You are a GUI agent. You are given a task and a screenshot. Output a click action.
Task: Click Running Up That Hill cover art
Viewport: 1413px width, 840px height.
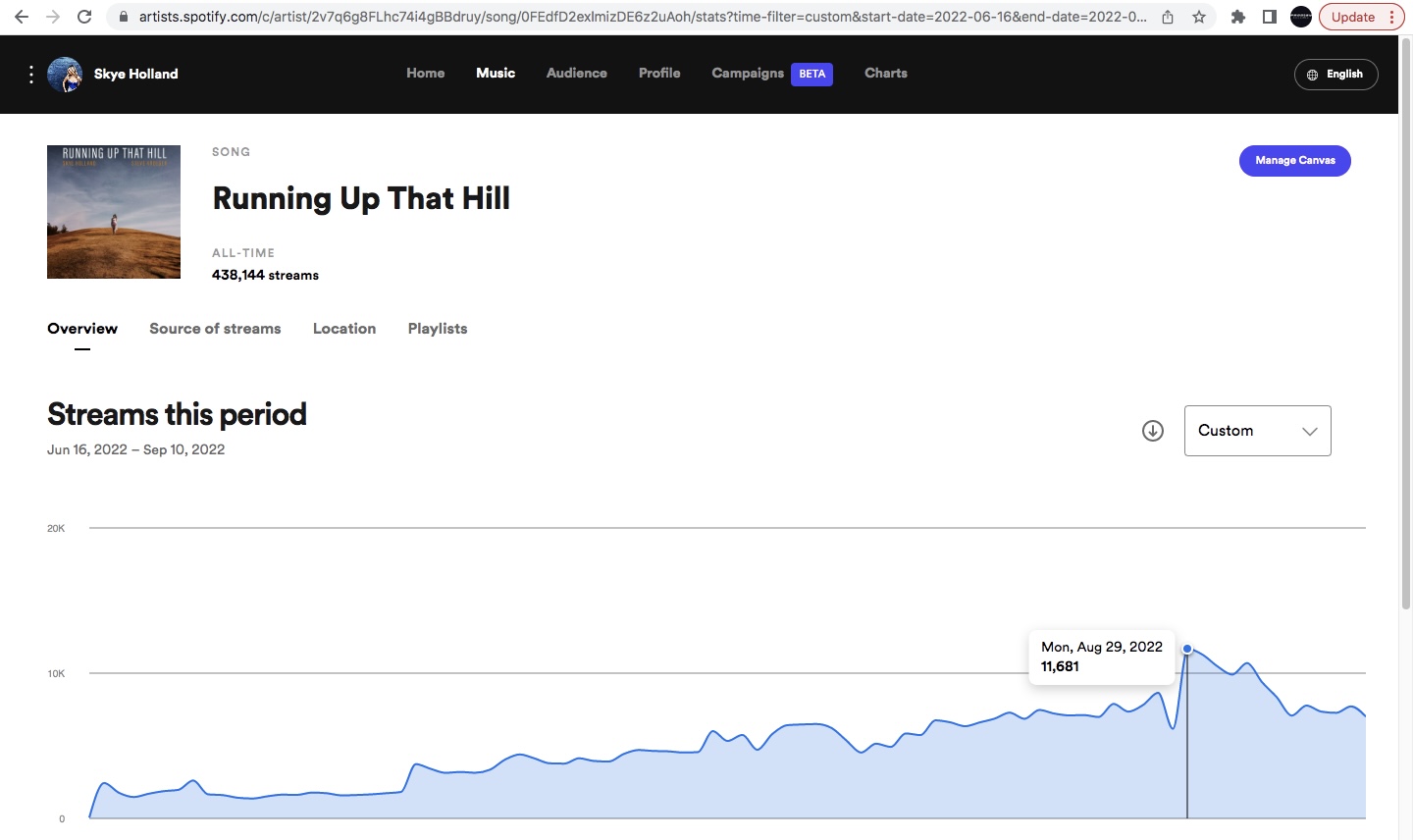pos(114,212)
